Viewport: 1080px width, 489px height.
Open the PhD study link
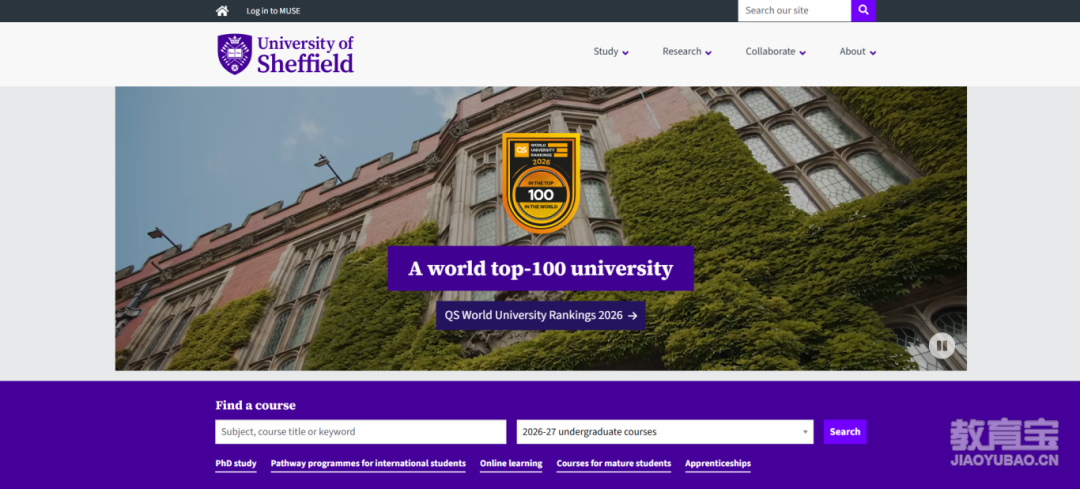pos(236,464)
